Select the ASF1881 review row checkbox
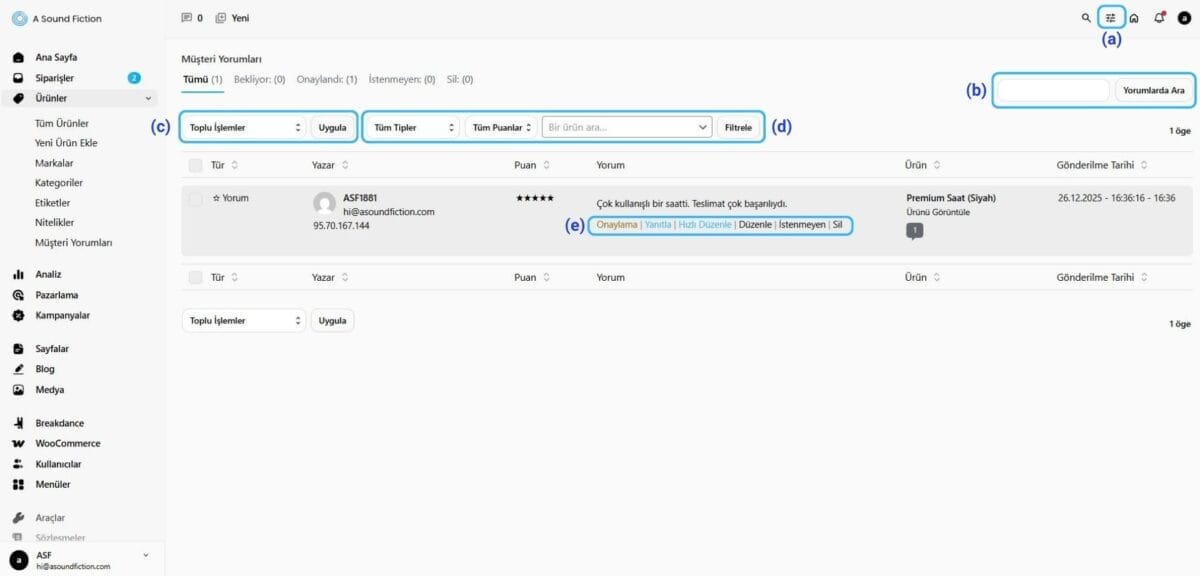The image size is (1200, 576). point(196,199)
